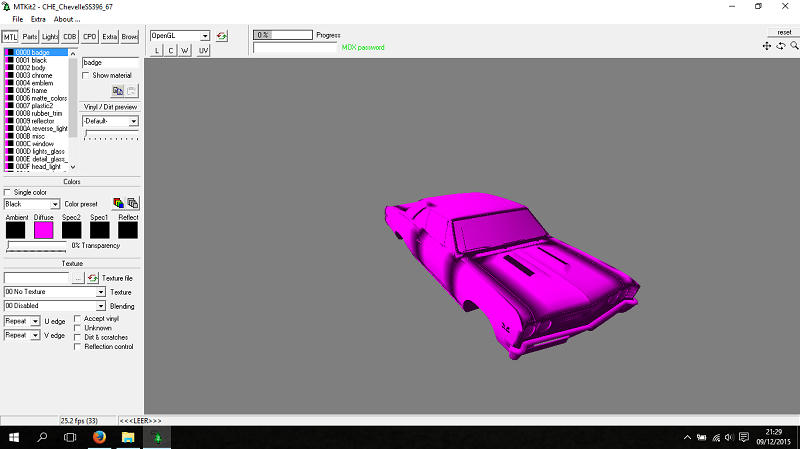Select the rotate view tool icon
Screen dimensions: 800x449
click(781, 46)
